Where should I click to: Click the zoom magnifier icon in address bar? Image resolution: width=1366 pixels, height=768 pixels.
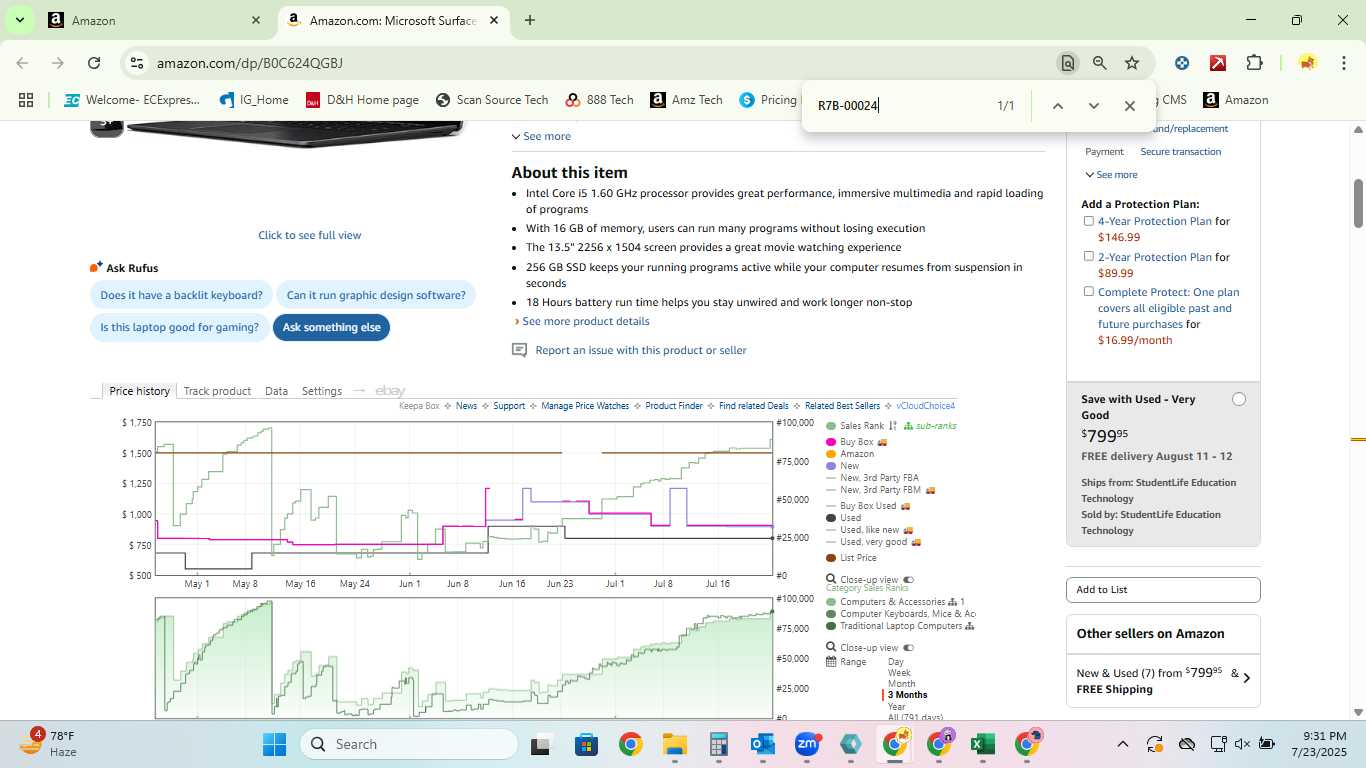(1100, 63)
